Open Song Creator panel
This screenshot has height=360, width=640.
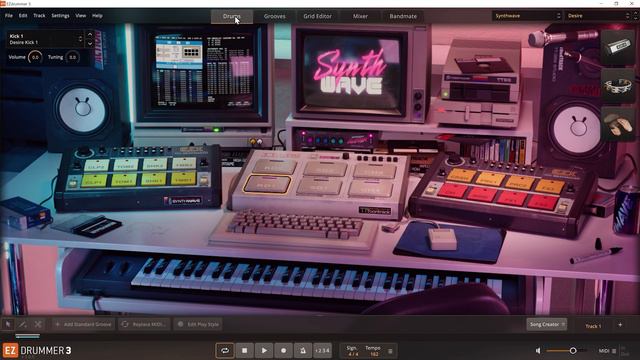[x=547, y=324]
